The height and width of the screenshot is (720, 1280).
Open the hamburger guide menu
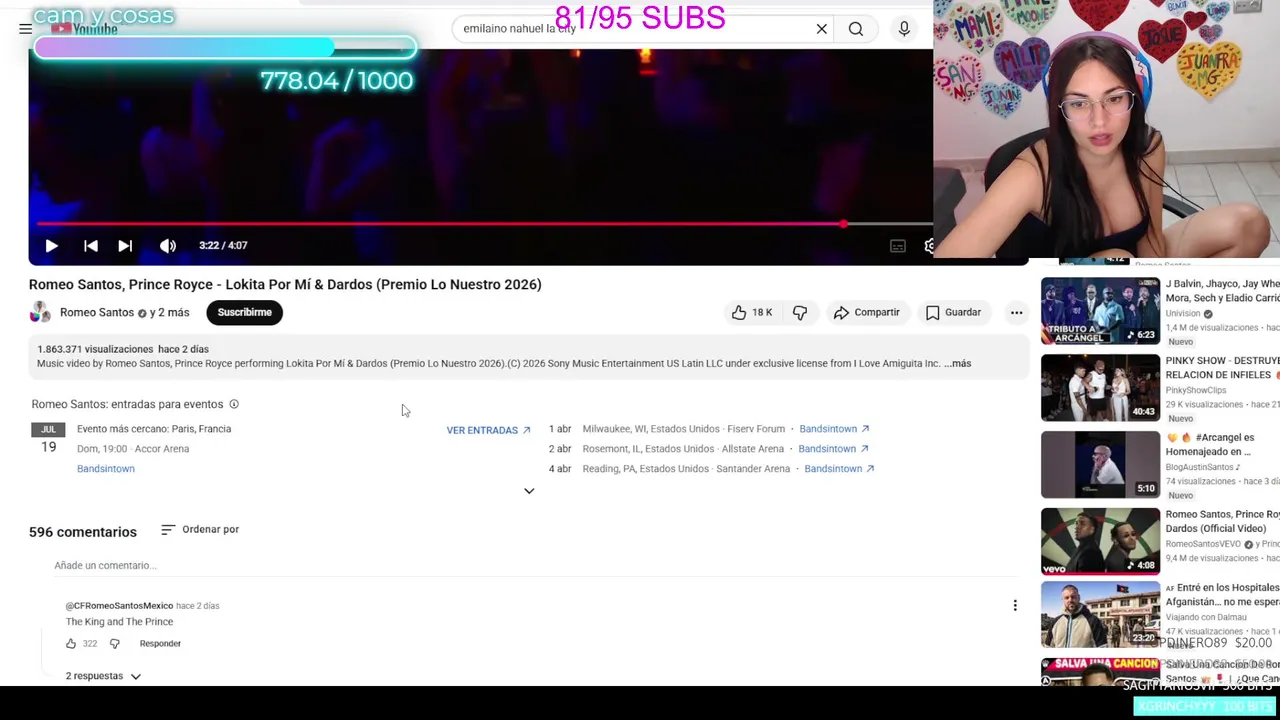pyautogui.click(x=25, y=29)
